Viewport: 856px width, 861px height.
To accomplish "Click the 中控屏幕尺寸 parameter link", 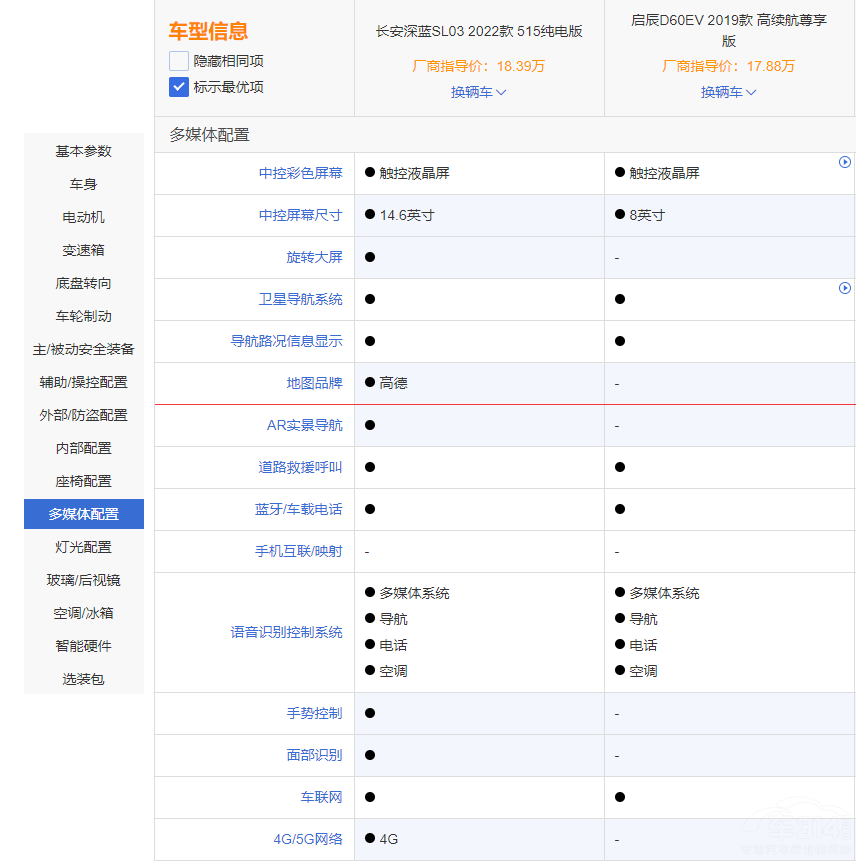I will tap(300, 215).
